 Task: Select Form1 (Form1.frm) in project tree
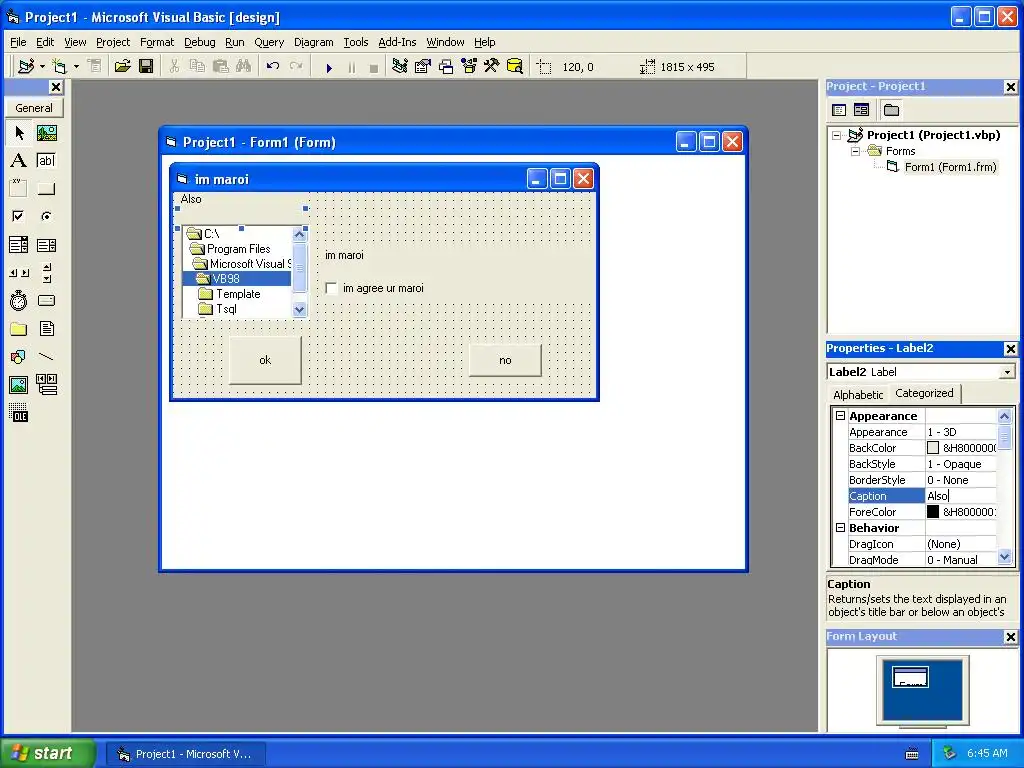[950, 167]
